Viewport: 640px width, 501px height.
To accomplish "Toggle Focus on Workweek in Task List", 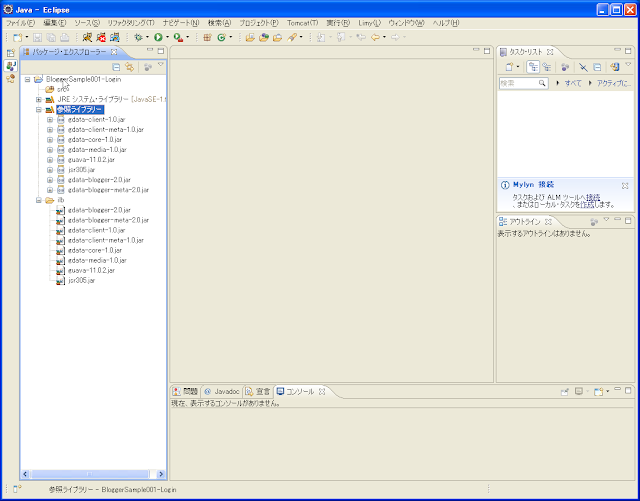I will pos(565,67).
